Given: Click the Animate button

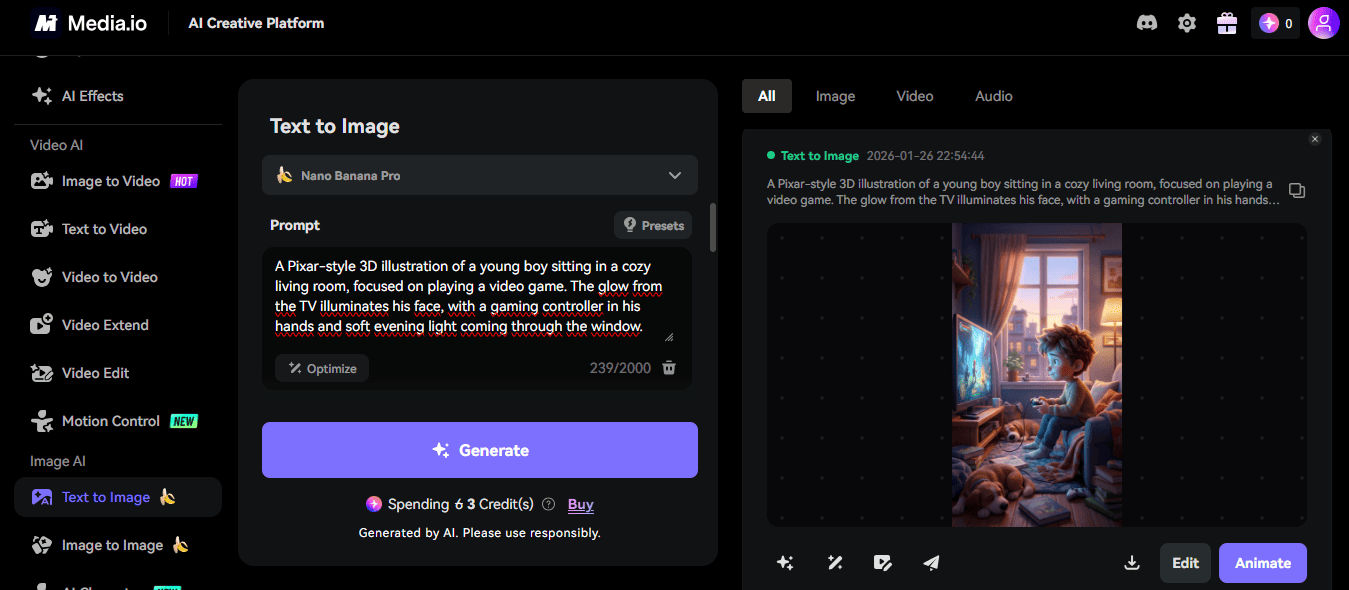Looking at the screenshot, I should pyautogui.click(x=1262, y=563).
